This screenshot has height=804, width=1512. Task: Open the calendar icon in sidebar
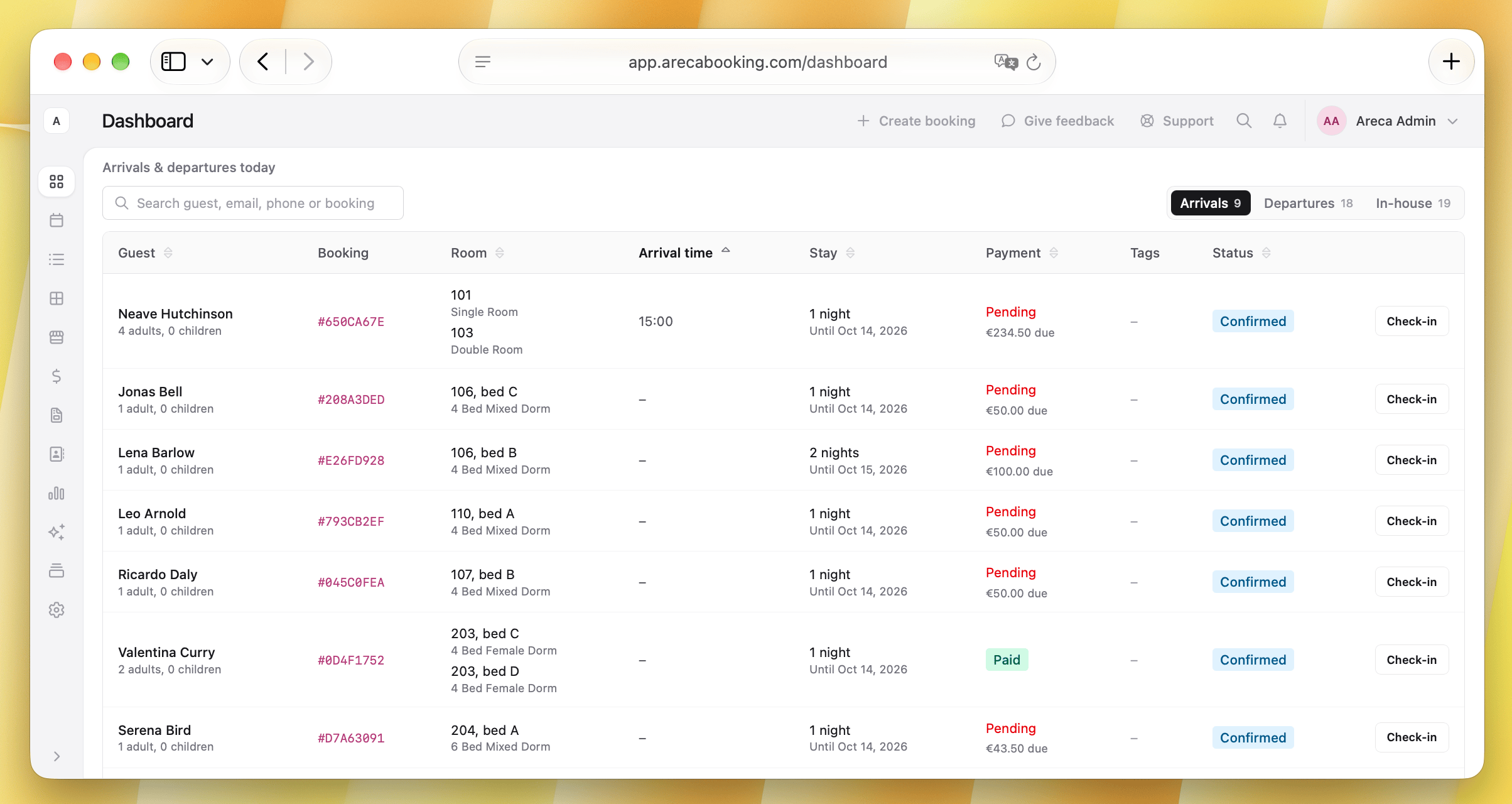click(57, 220)
